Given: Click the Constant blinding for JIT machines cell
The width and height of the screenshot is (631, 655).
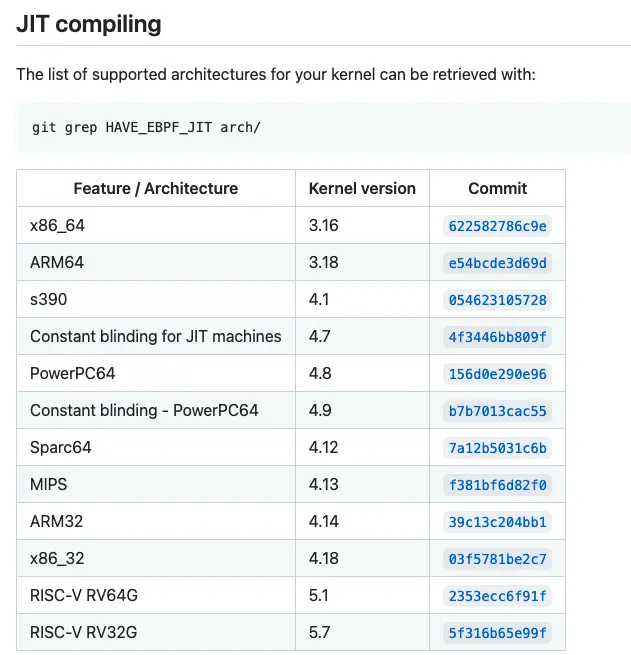Looking at the screenshot, I should pyautogui.click(x=156, y=337).
